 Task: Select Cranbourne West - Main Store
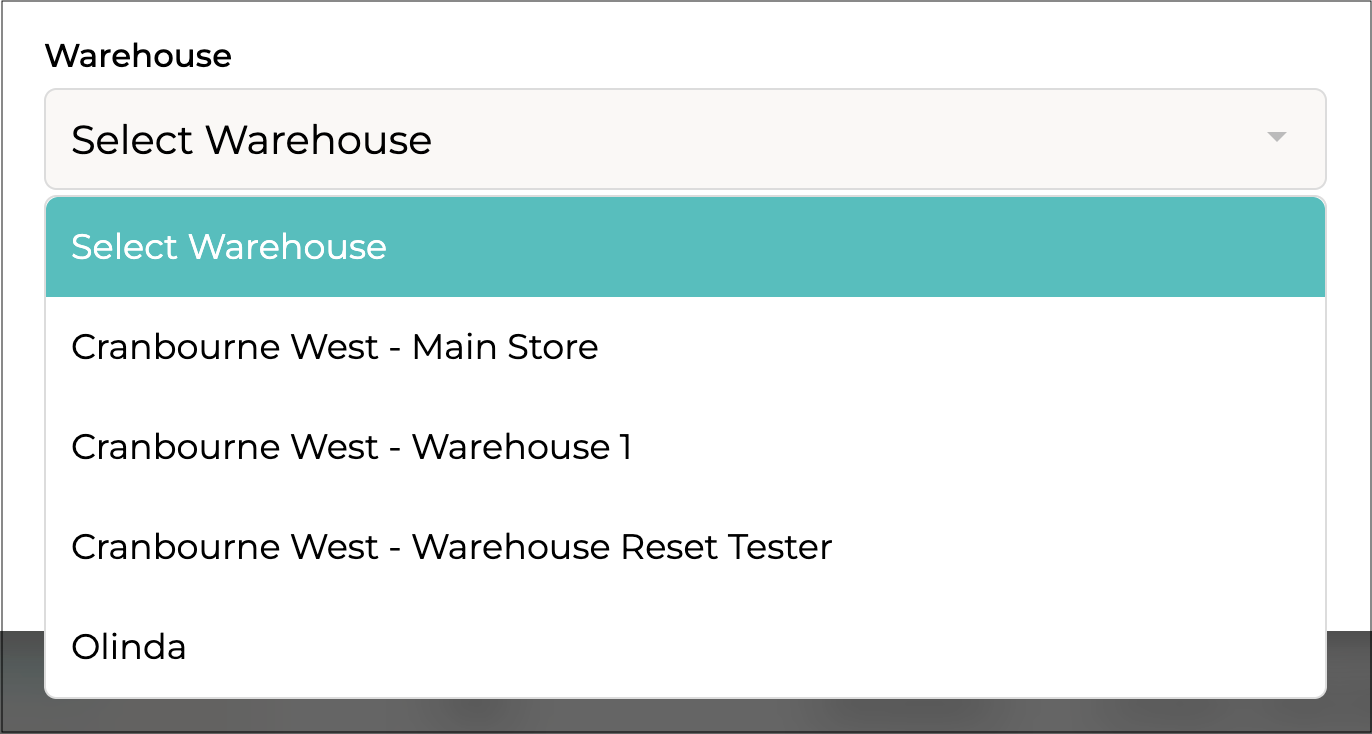pos(335,347)
